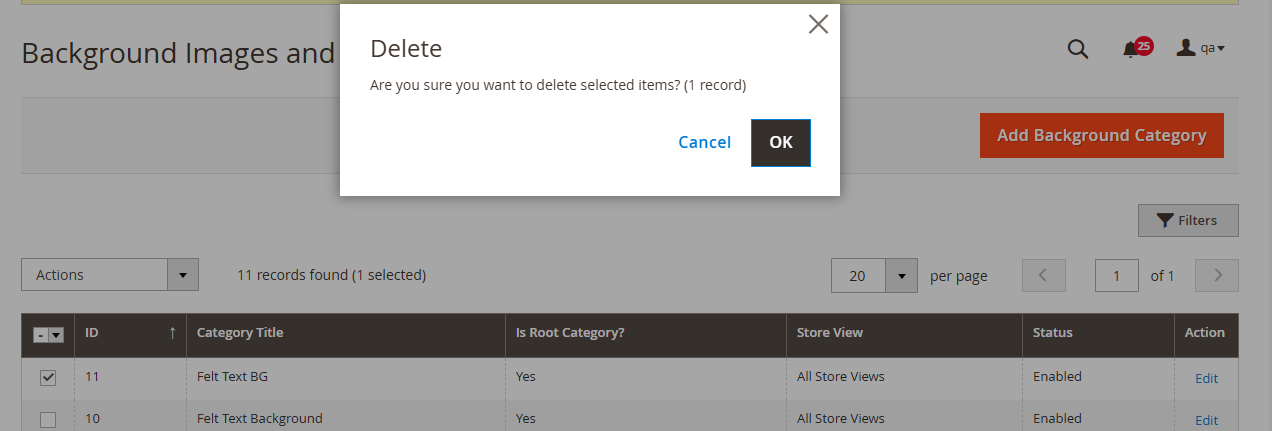Toggle the header select-all checkbox
The width and height of the screenshot is (1272, 431).
click(x=39, y=335)
